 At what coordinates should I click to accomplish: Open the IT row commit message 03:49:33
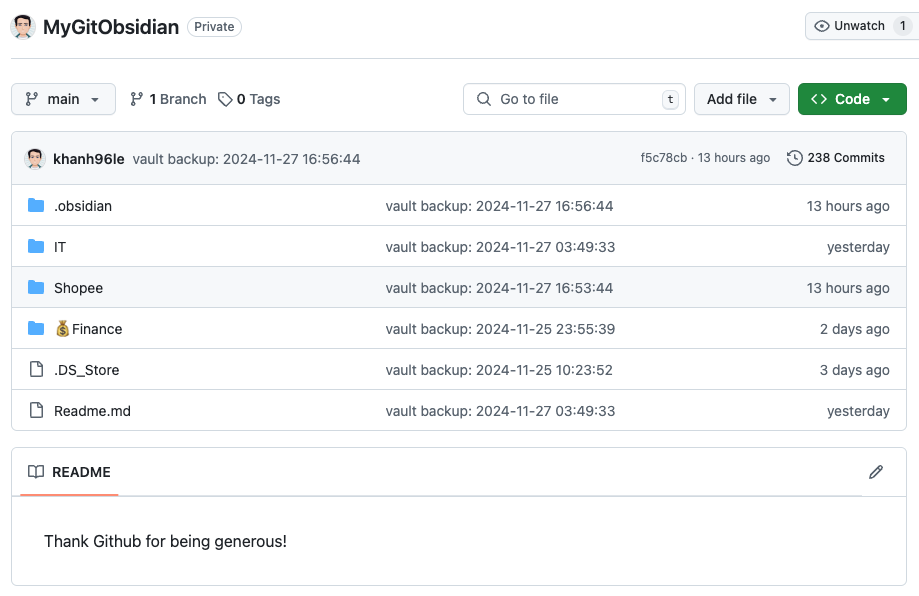click(x=501, y=247)
